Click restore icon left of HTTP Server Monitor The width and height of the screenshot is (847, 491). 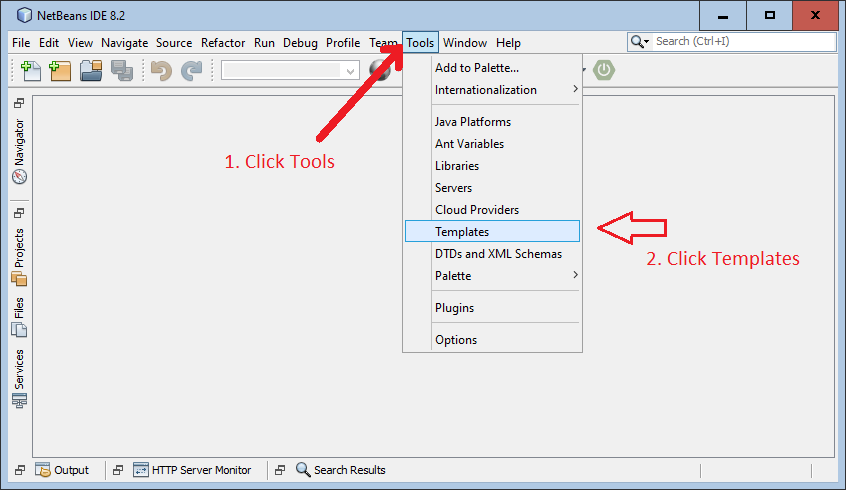[x=118, y=470]
